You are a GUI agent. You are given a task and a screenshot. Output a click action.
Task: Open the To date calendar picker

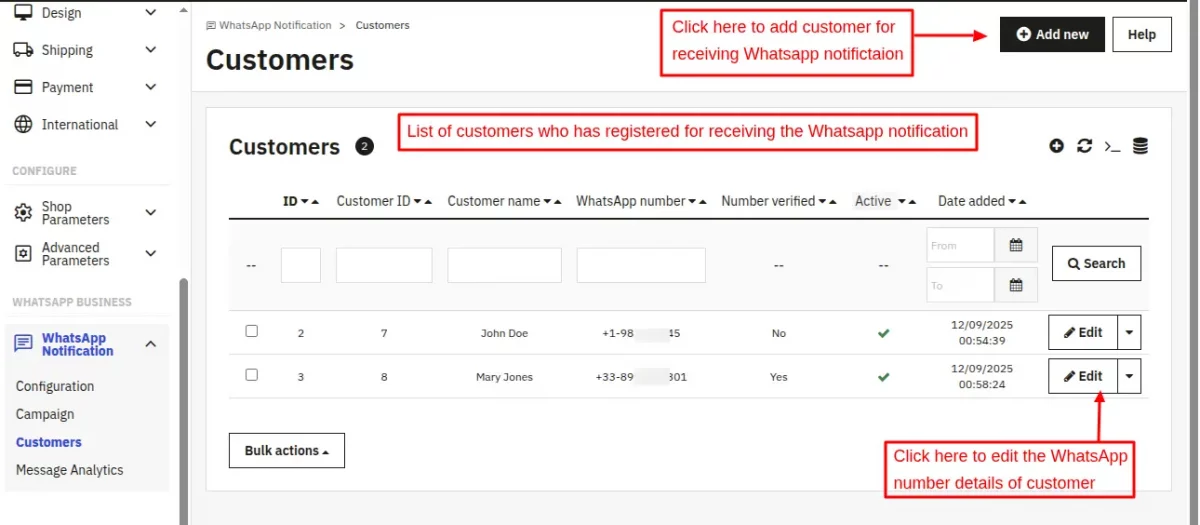(1016, 285)
